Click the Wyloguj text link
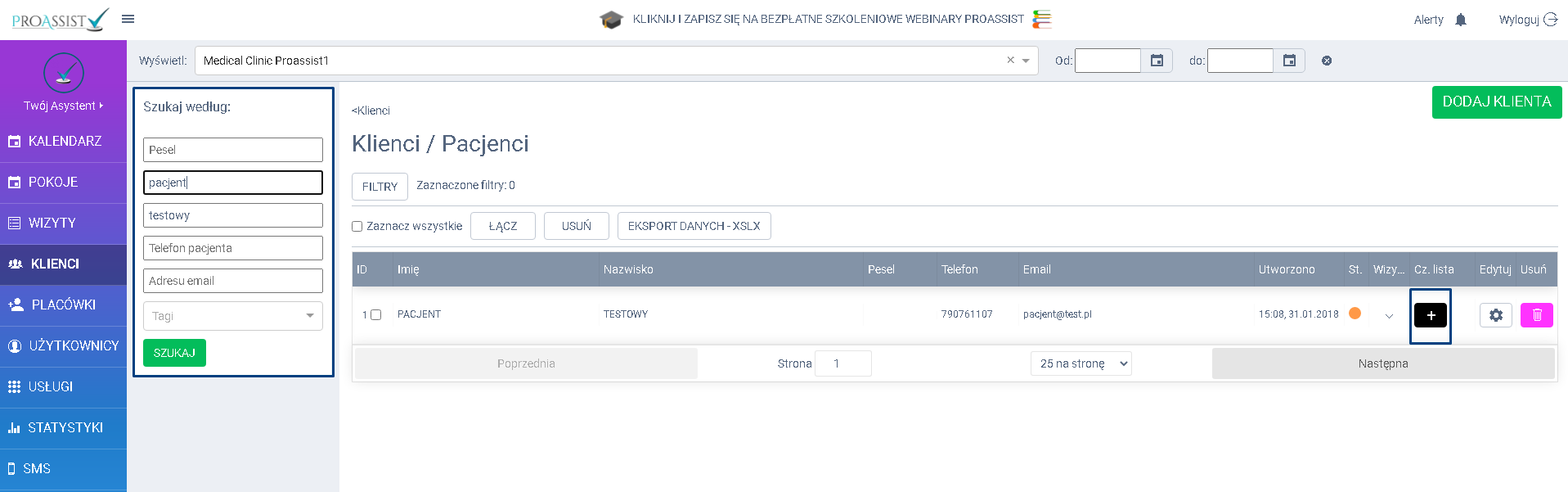The image size is (1568, 492). (x=1519, y=20)
